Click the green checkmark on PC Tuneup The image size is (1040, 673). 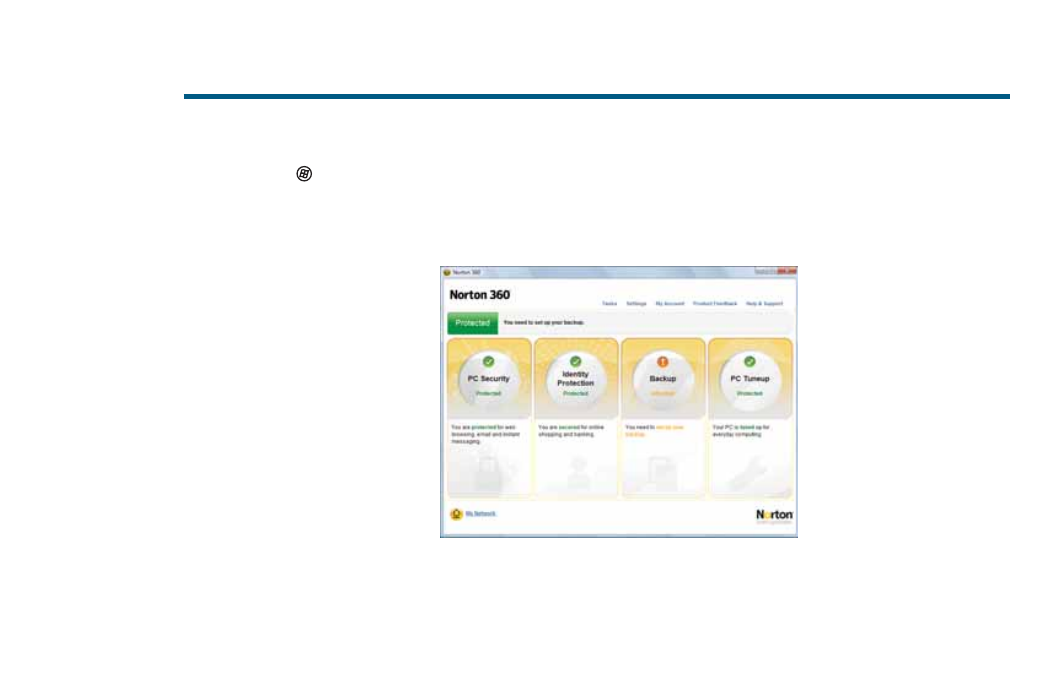[x=749, y=361]
